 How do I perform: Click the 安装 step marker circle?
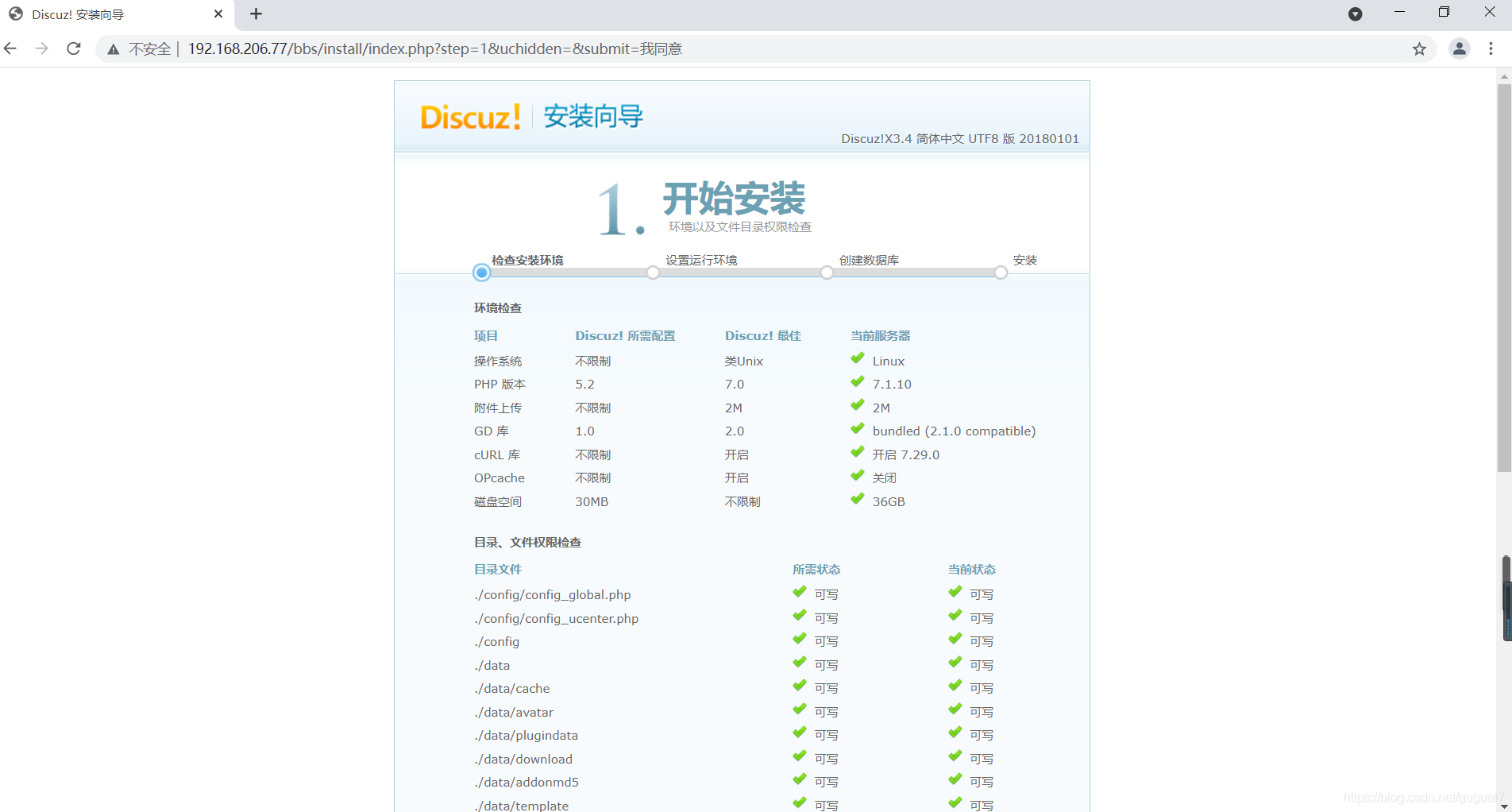(1001, 273)
